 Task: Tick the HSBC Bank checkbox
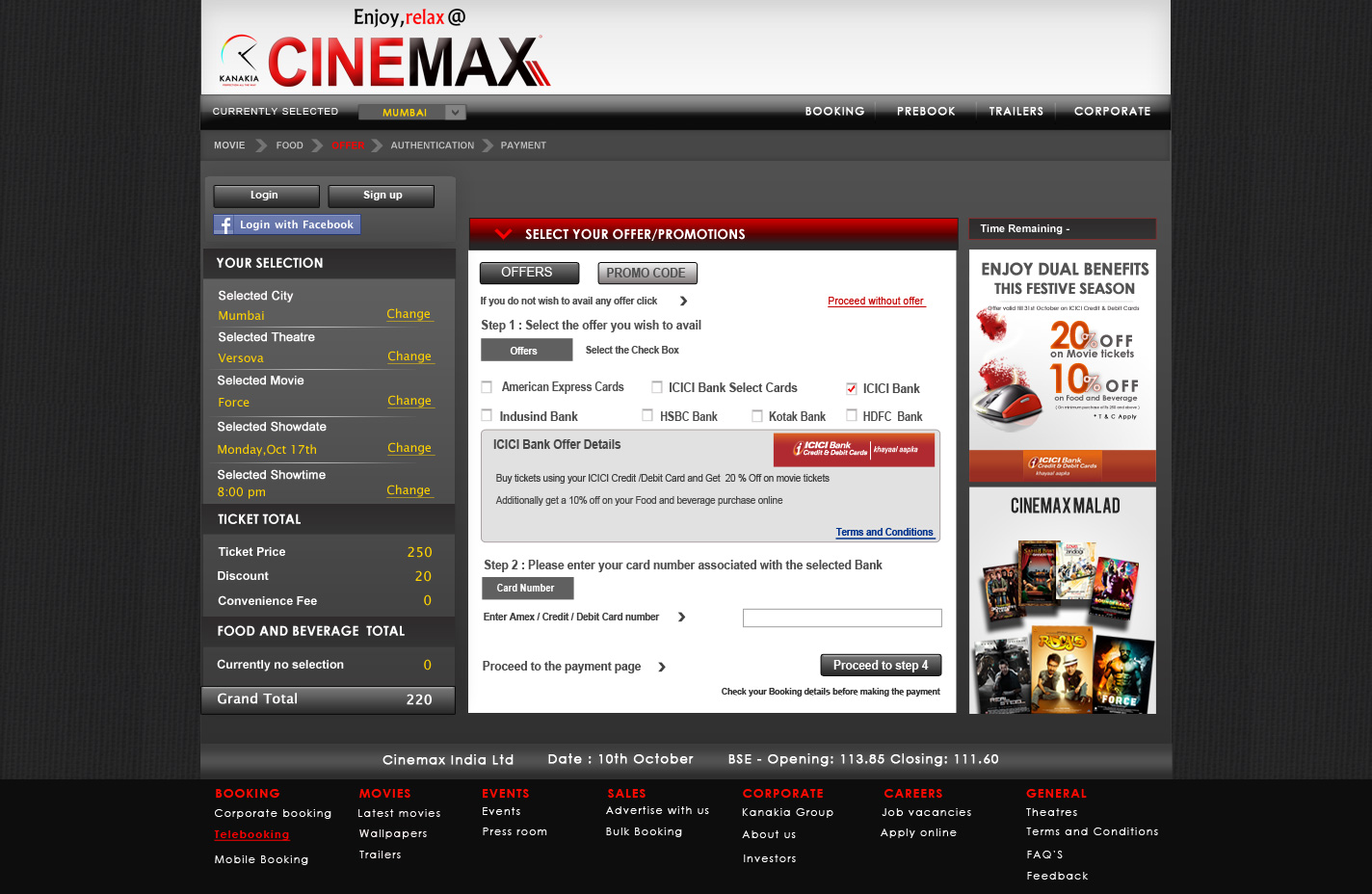coord(647,415)
